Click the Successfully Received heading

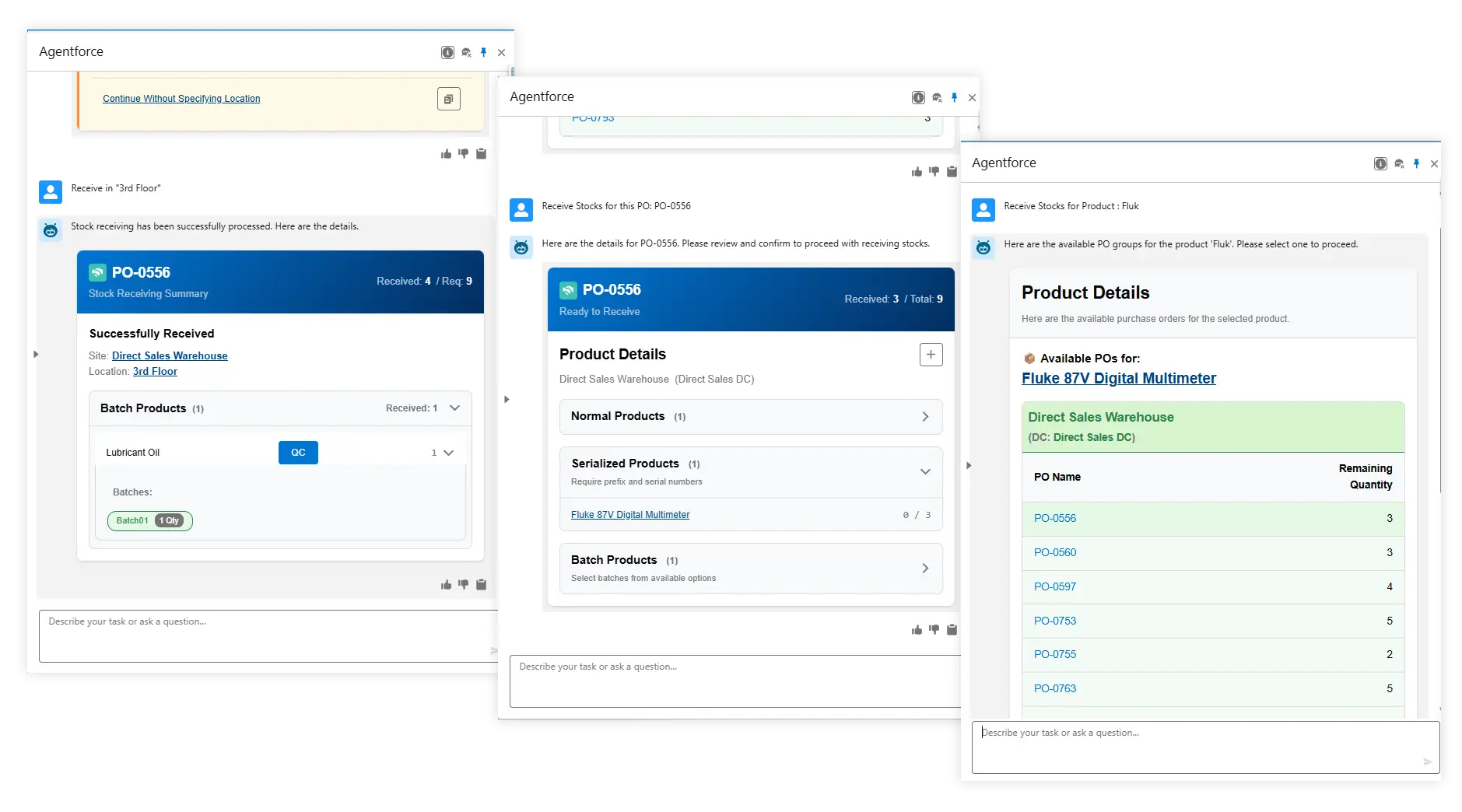click(x=152, y=334)
